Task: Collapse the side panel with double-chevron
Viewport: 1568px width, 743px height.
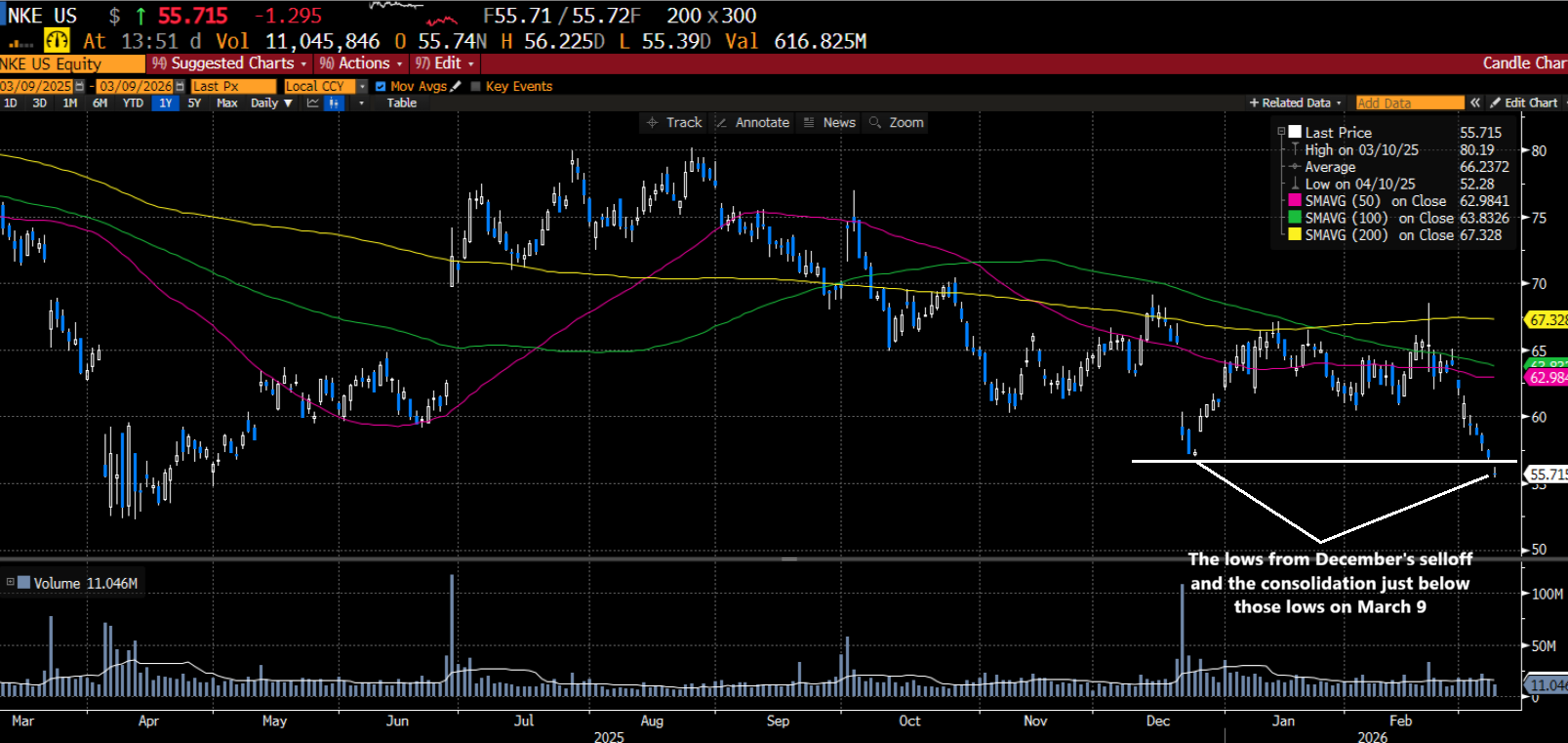Action: [x=1475, y=103]
